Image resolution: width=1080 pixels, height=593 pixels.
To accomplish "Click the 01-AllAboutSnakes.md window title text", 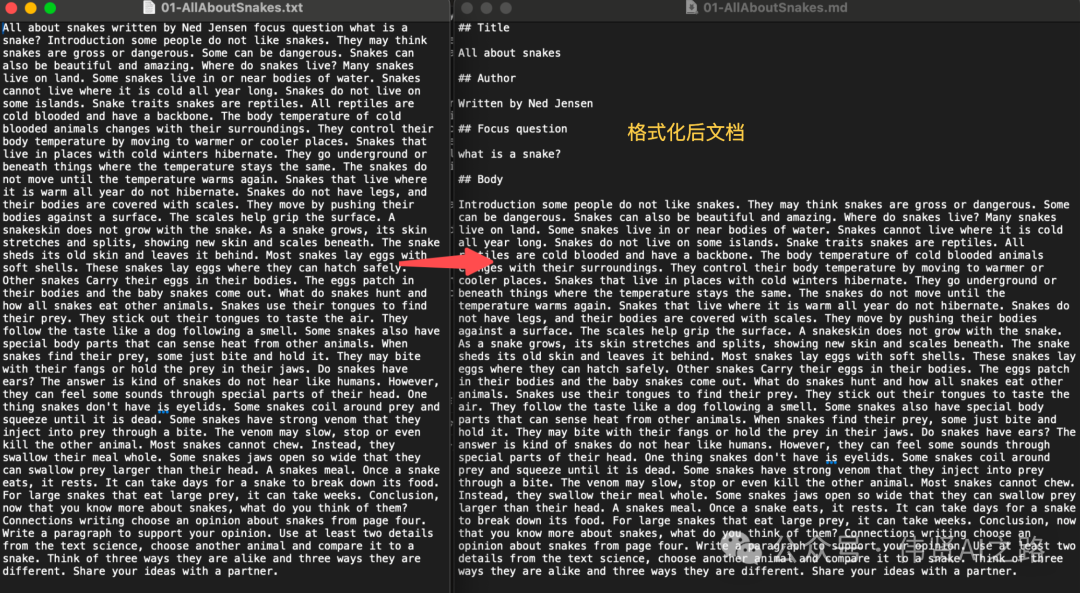I will (x=775, y=8).
